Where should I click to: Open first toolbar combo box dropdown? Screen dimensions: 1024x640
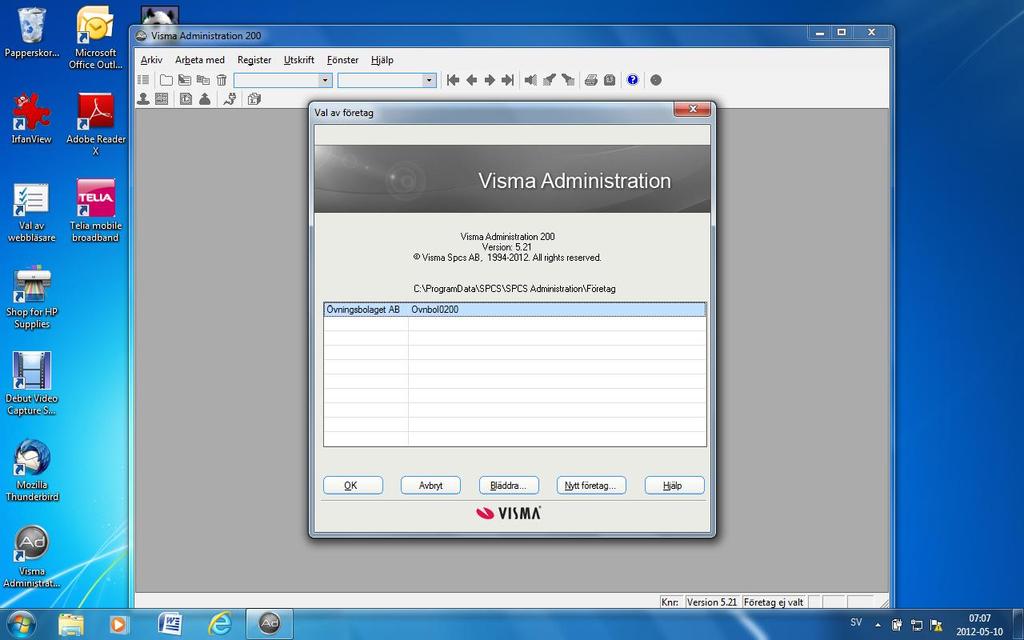tap(325, 80)
